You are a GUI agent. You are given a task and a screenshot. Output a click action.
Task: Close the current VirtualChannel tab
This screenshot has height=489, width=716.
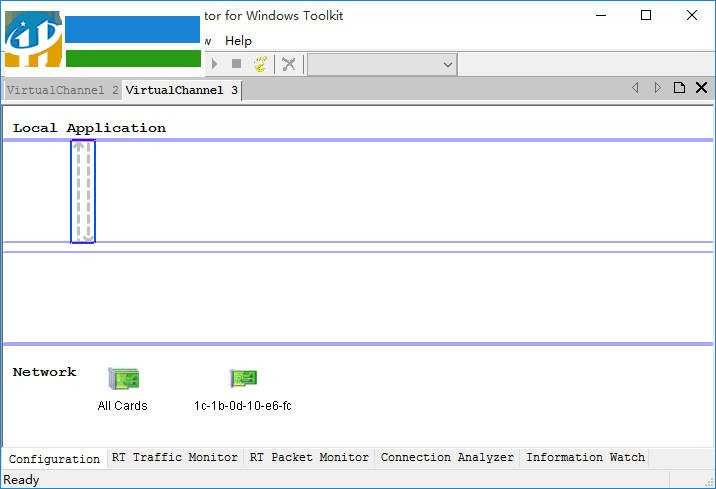(701, 87)
